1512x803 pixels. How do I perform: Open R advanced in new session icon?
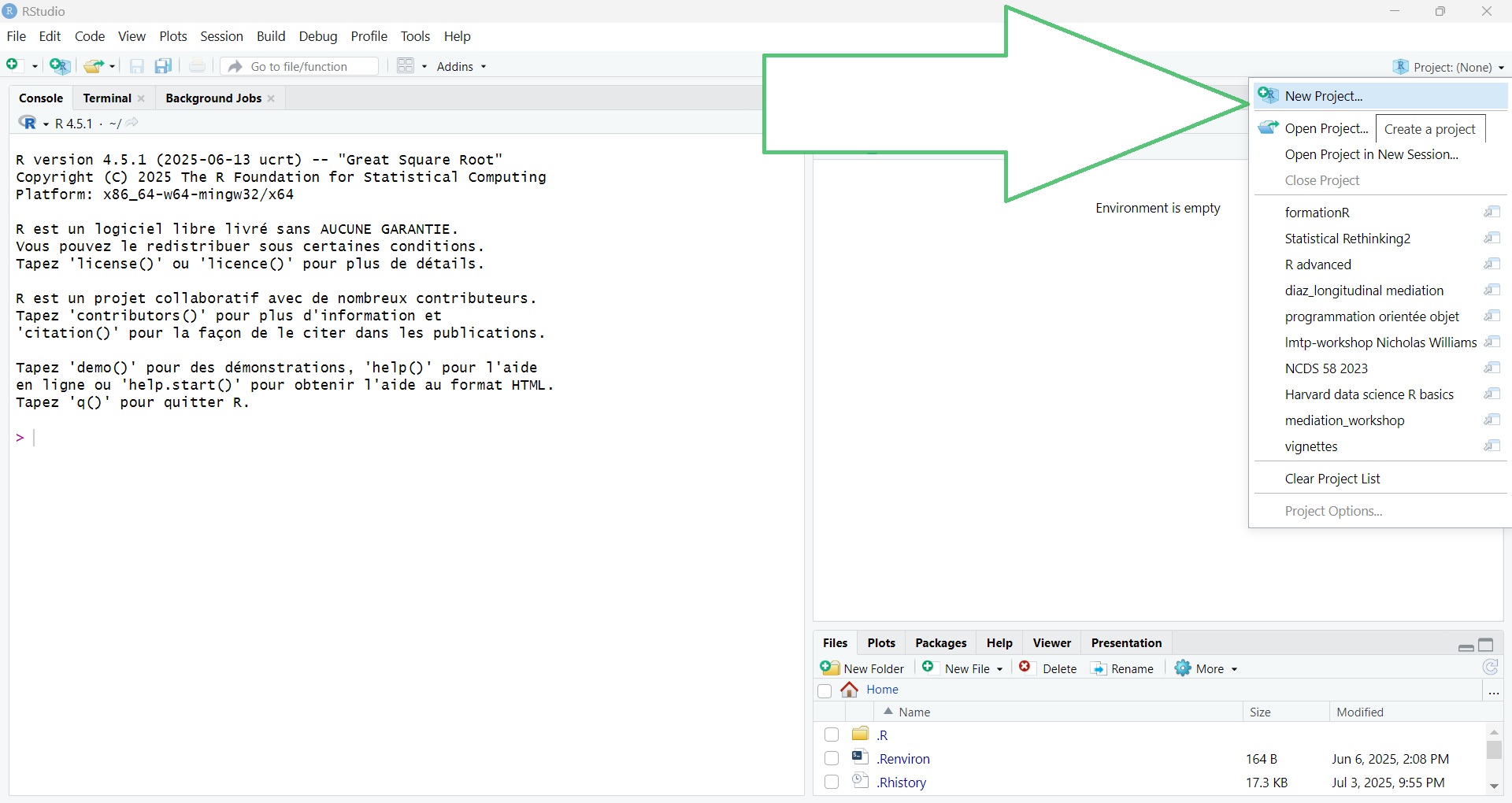[x=1492, y=264]
